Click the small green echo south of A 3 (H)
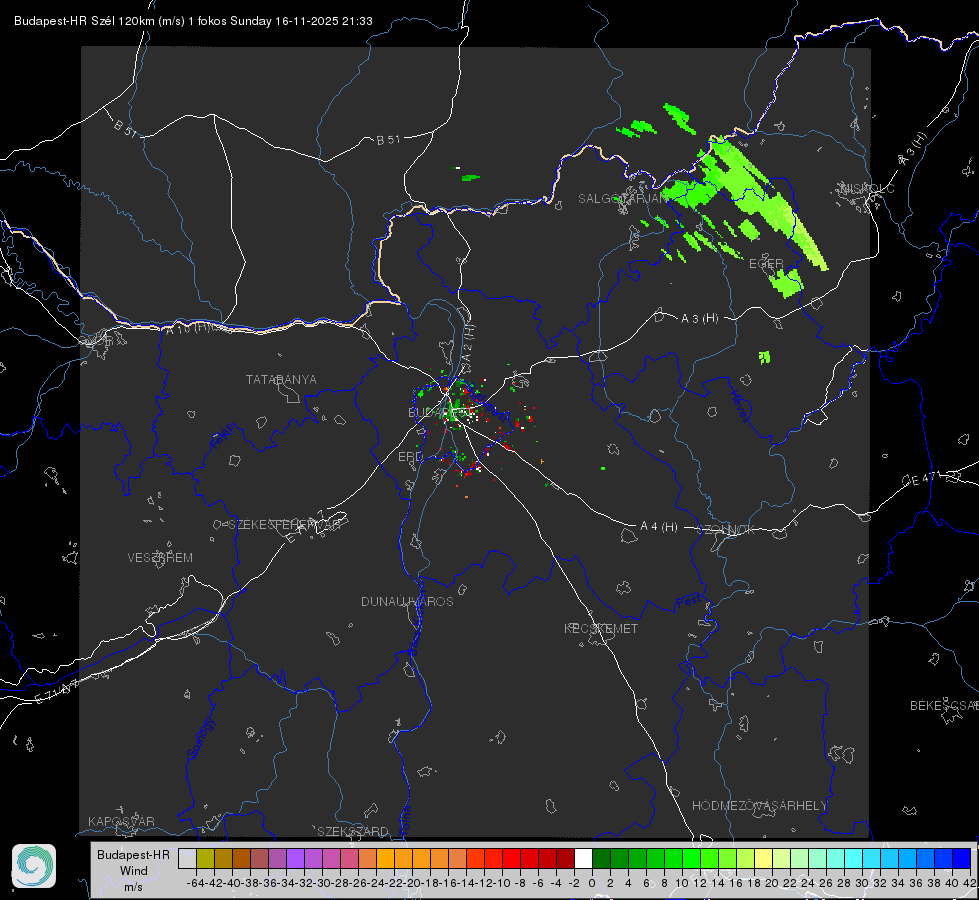 (x=764, y=357)
